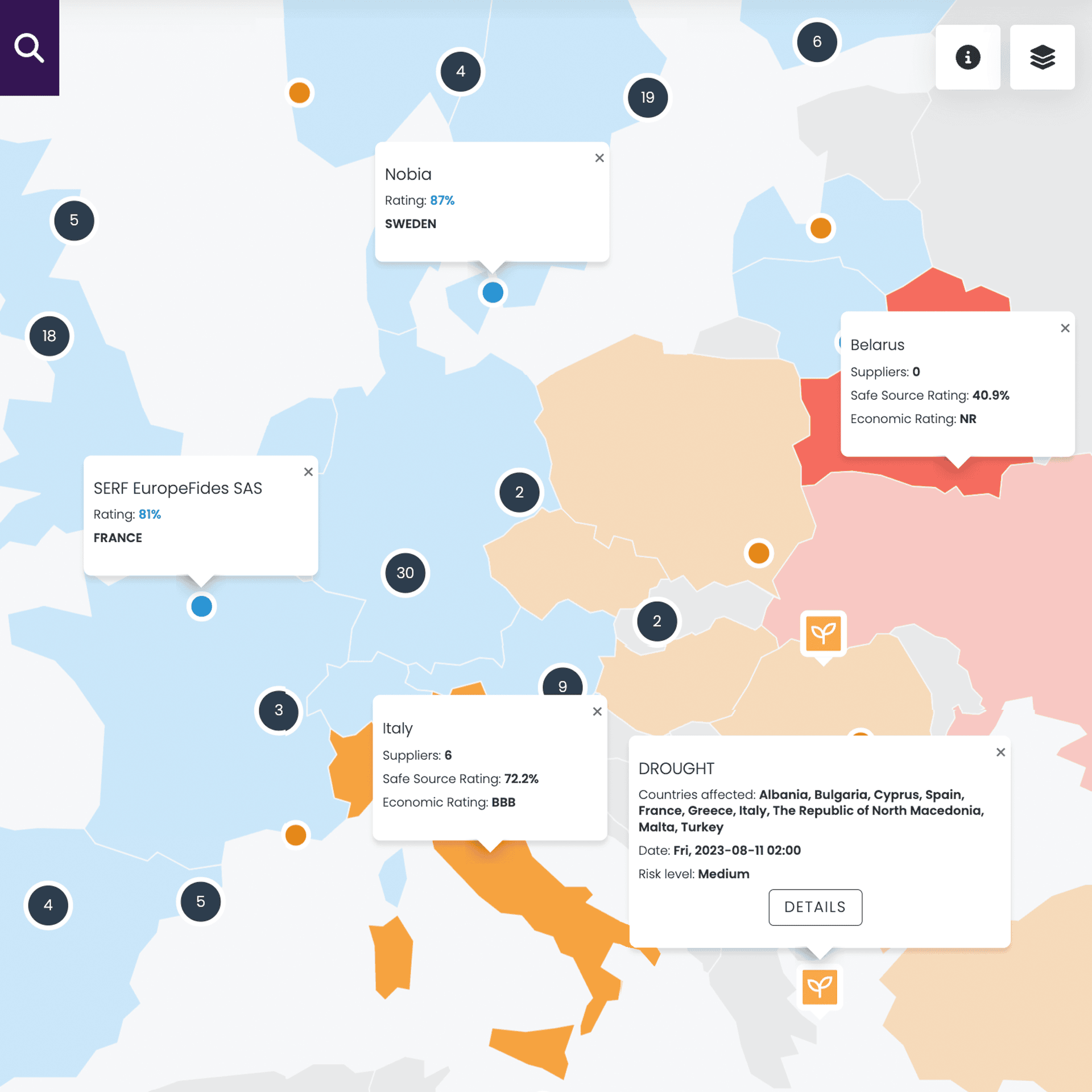Close the DROUGHT alert popup
Screen dimensions: 1092x1092
pyautogui.click(x=1000, y=752)
